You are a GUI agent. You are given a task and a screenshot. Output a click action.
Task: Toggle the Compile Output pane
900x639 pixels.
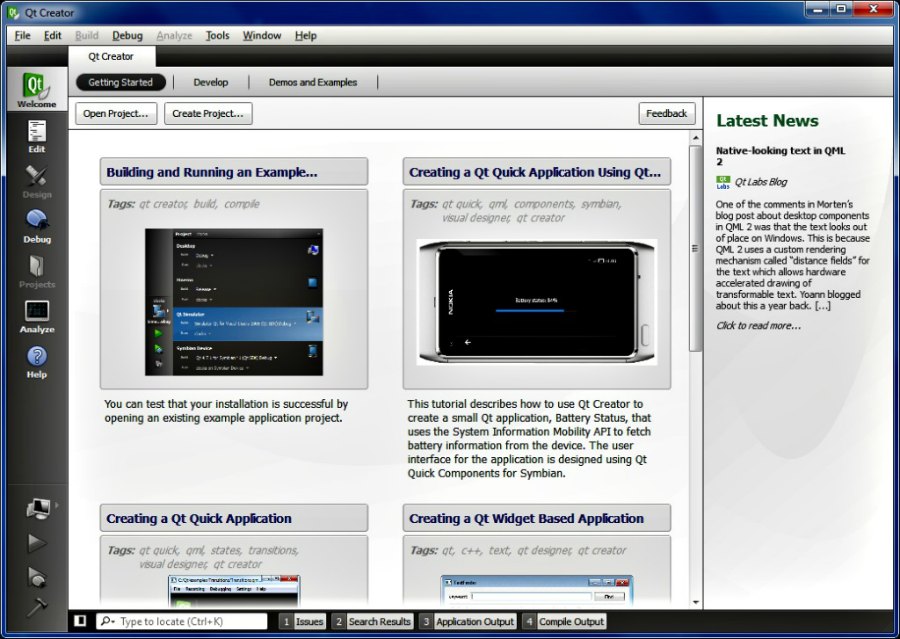tap(564, 621)
